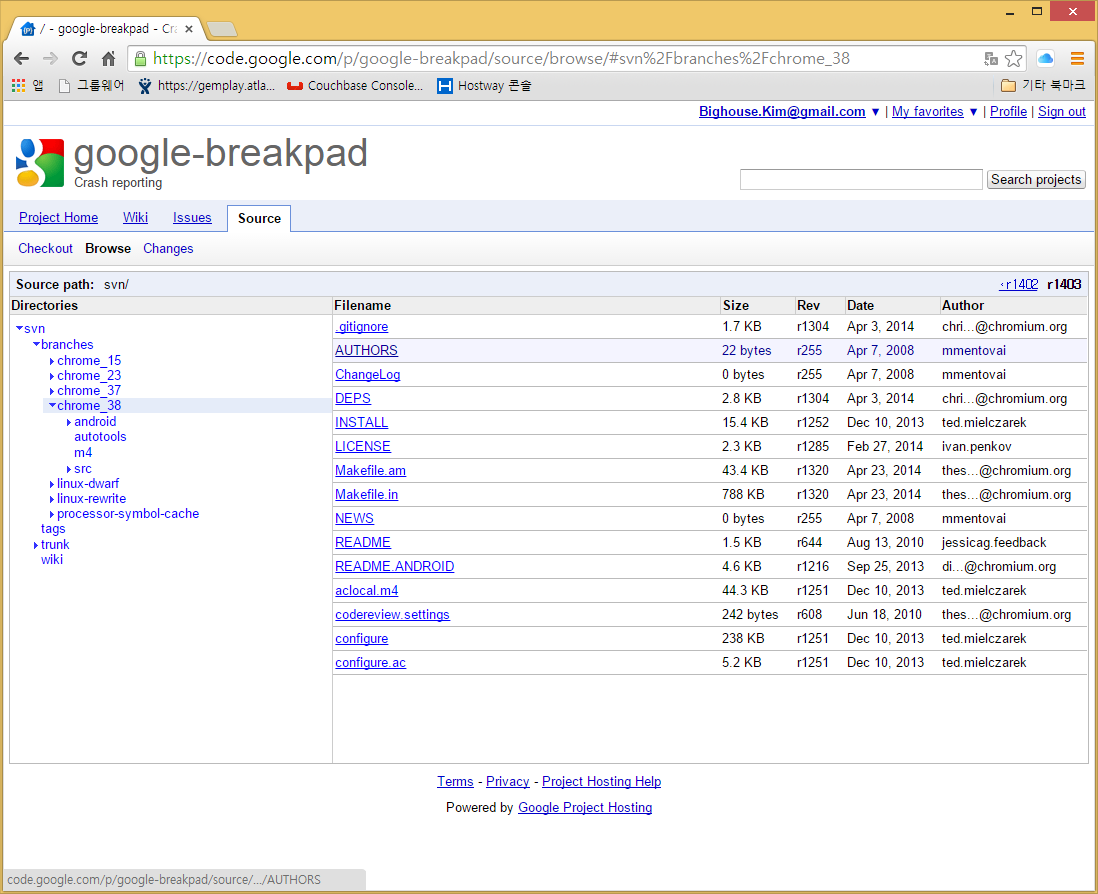The width and height of the screenshot is (1098, 894).
Task: Open the DEPS file
Action: [x=353, y=398]
